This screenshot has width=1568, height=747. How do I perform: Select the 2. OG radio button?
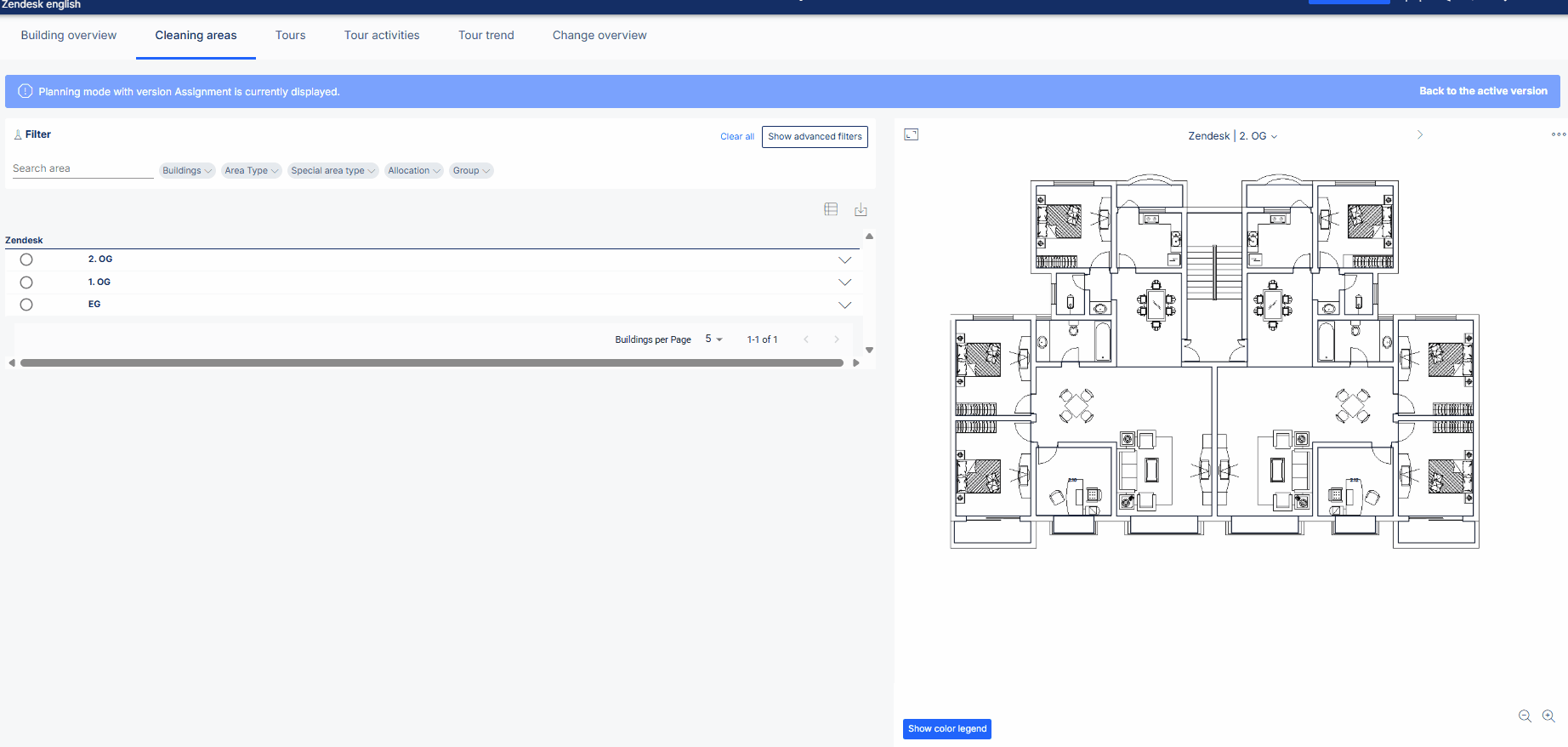coord(26,259)
